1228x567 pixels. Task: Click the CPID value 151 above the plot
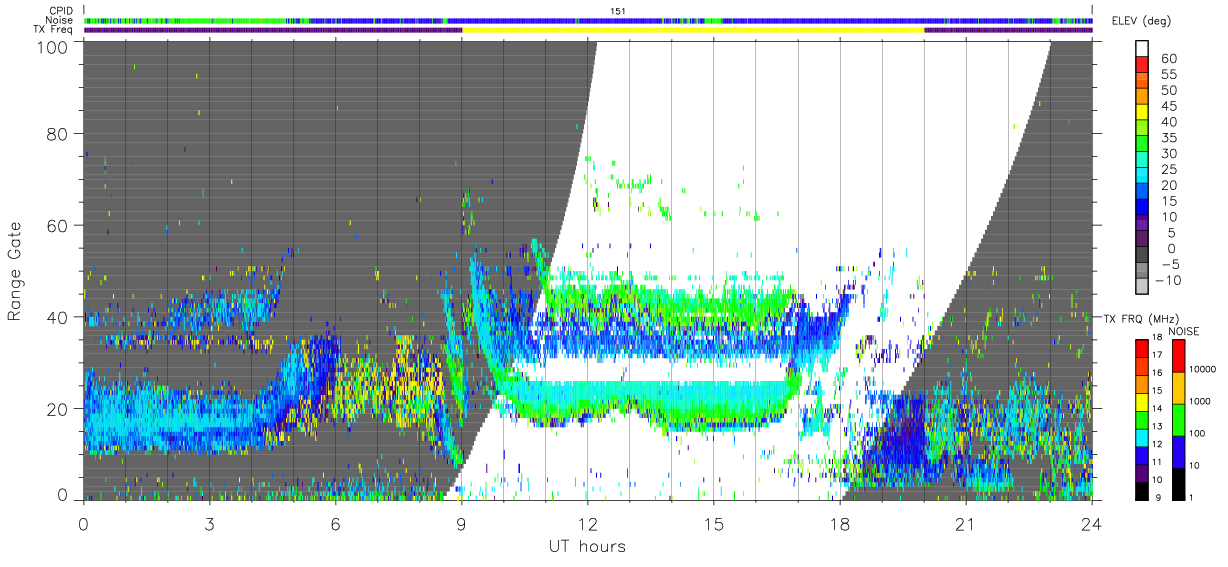coord(617,10)
